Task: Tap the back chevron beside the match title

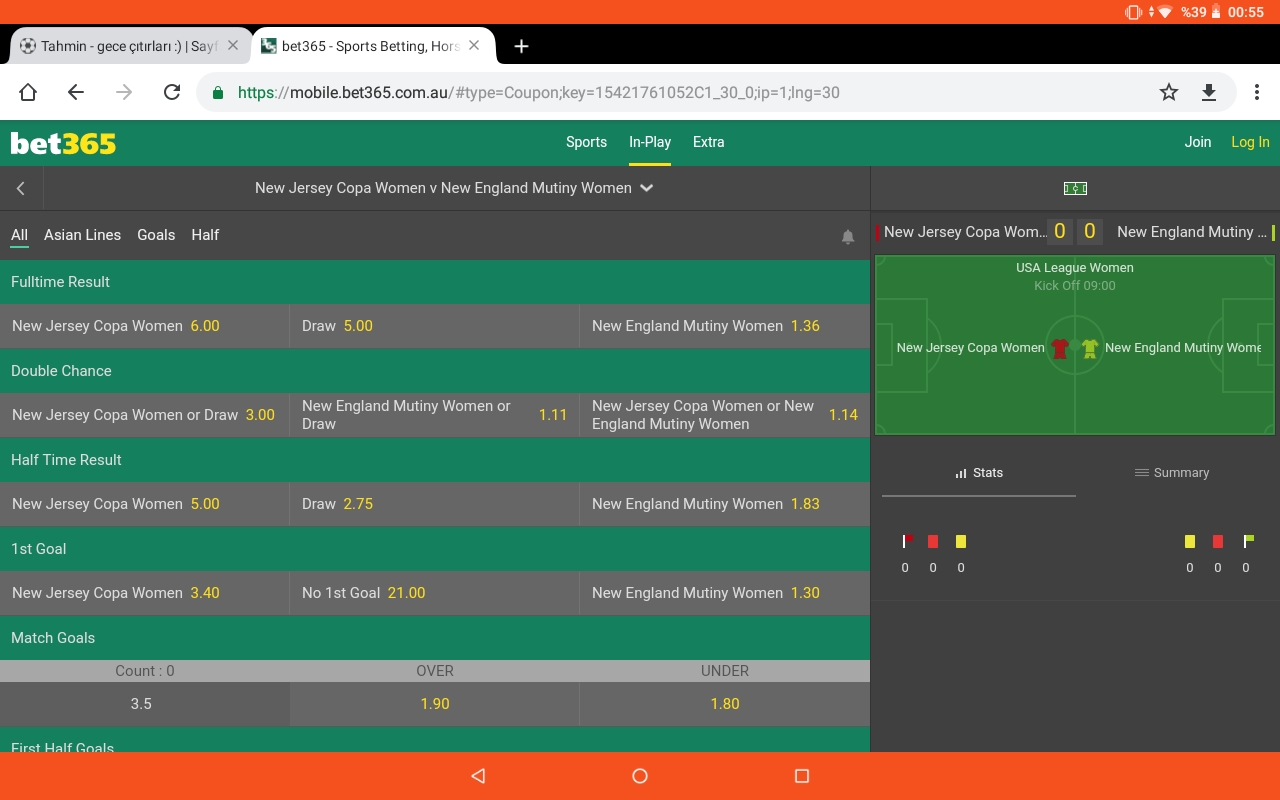Action: click(21, 188)
